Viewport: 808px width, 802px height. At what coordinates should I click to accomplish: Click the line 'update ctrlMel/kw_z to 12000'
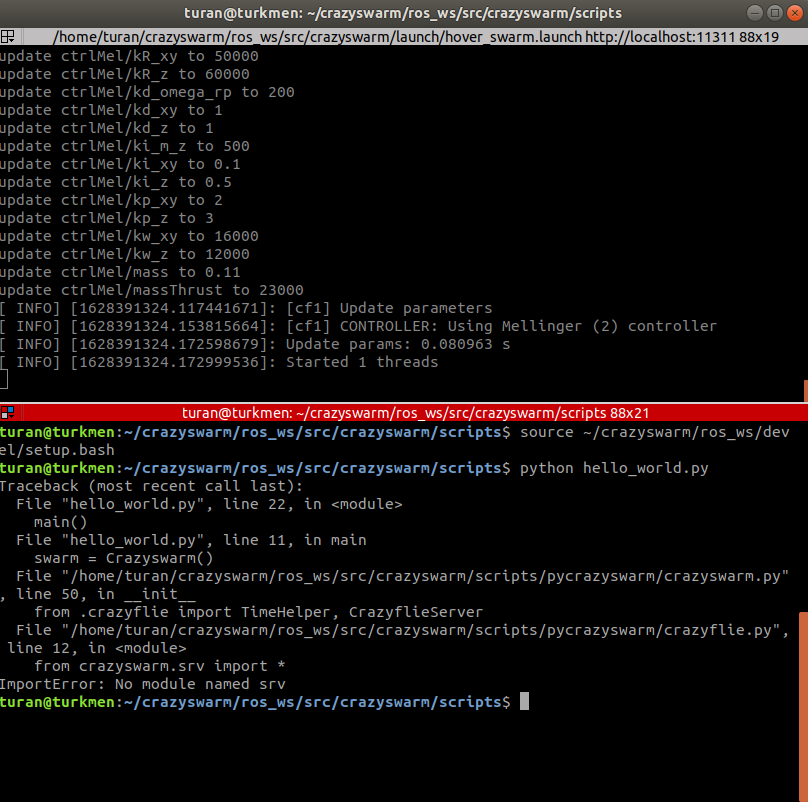click(x=125, y=255)
